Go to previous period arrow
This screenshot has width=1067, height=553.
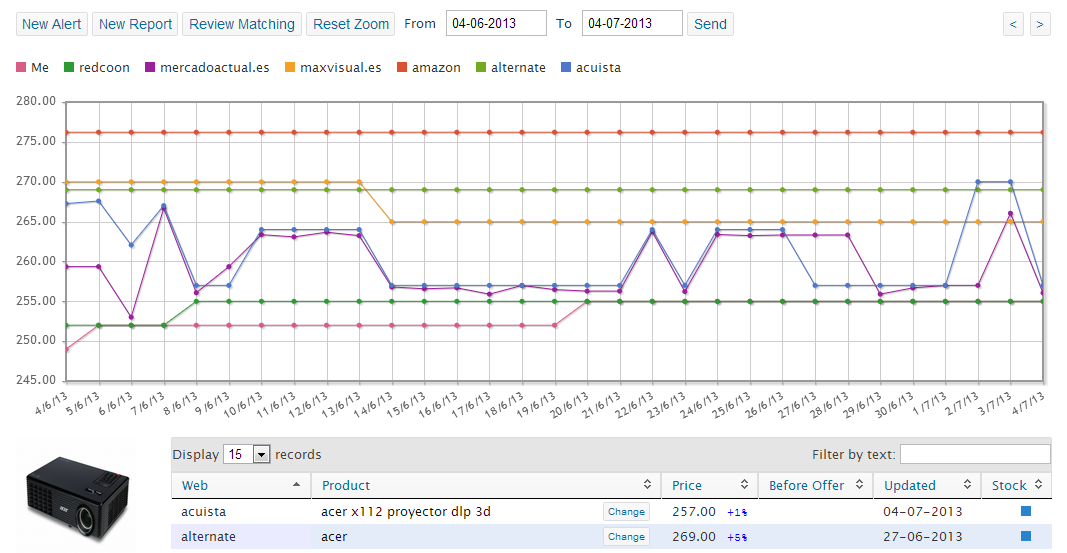point(1013,24)
